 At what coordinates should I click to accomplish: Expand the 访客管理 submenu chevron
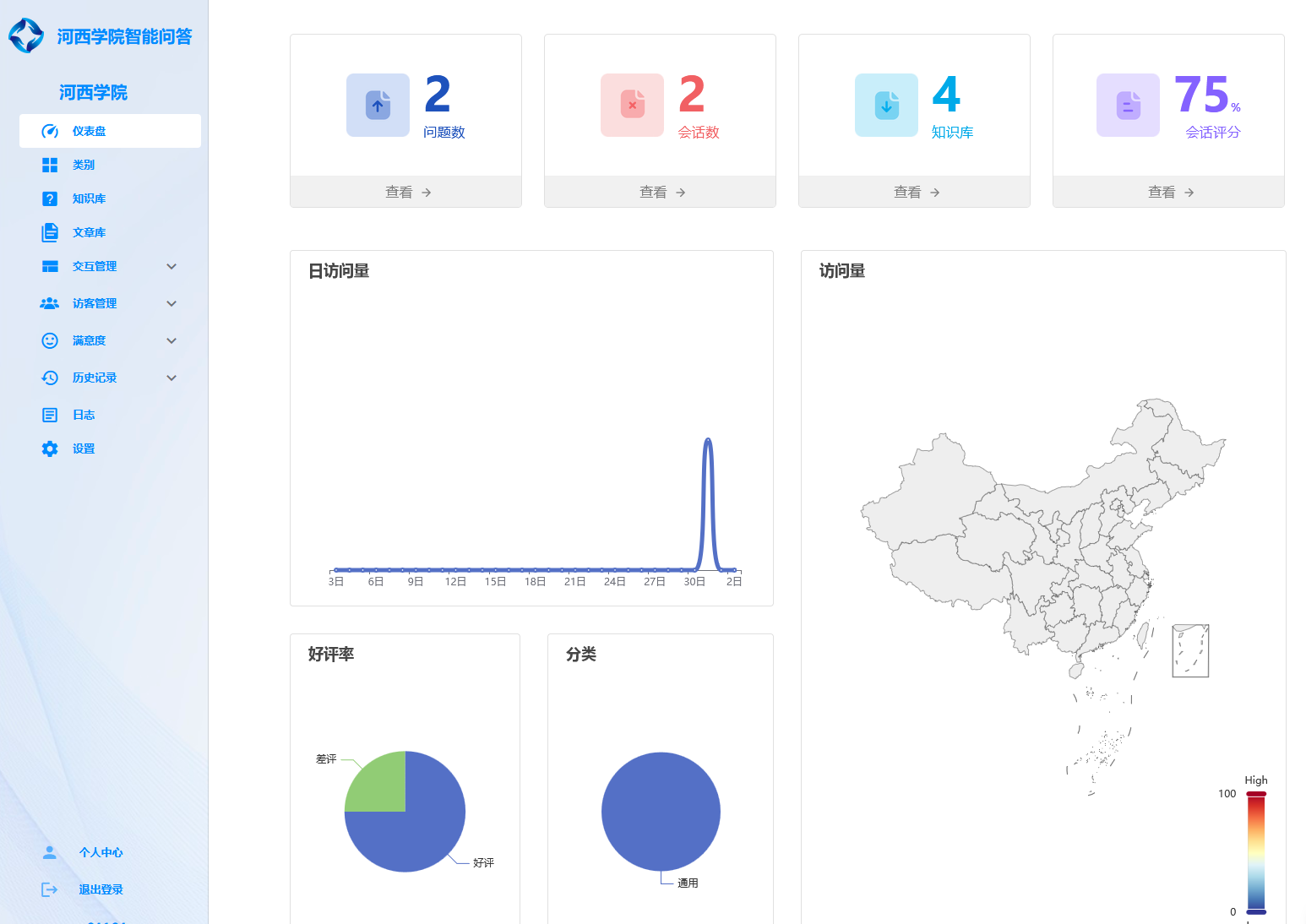171,303
